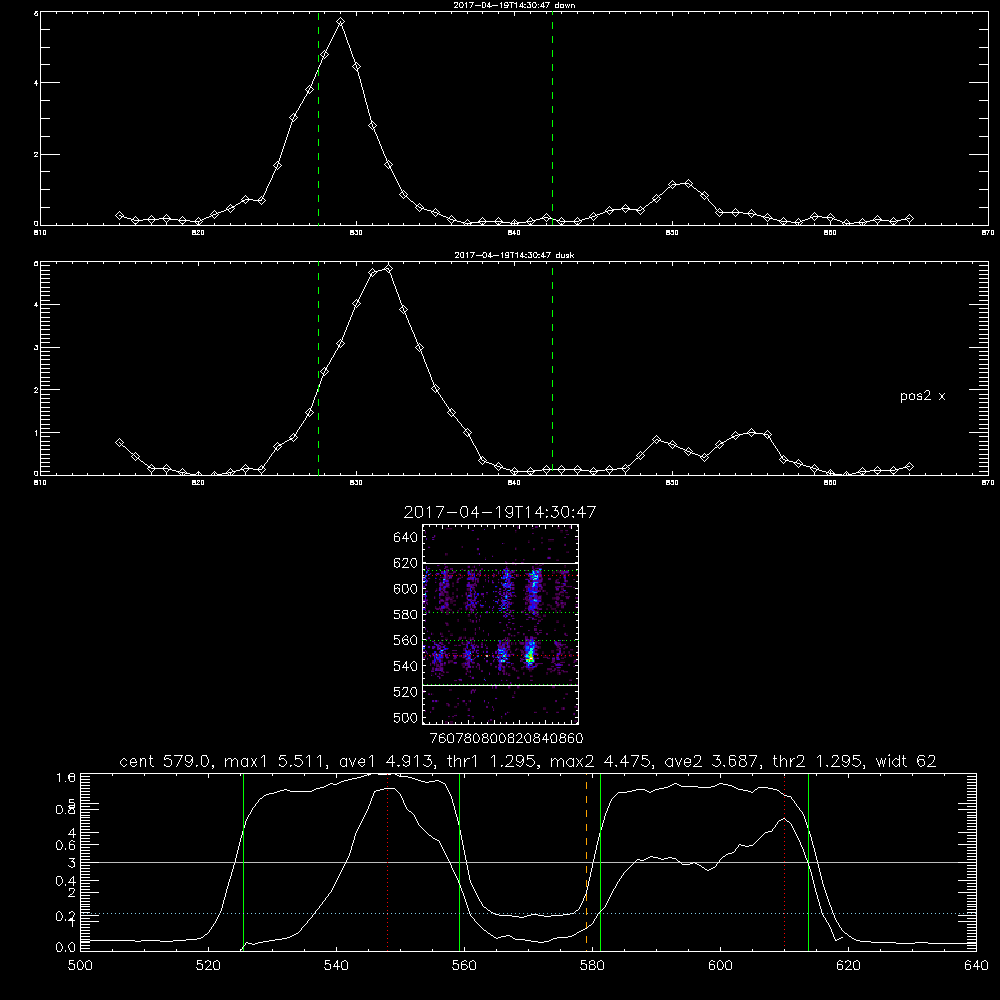Viewport: 1000px width, 1000px height.
Task: Click bottom plot x-axis label '500'
Action: pyautogui.click(x=80, y=966)
